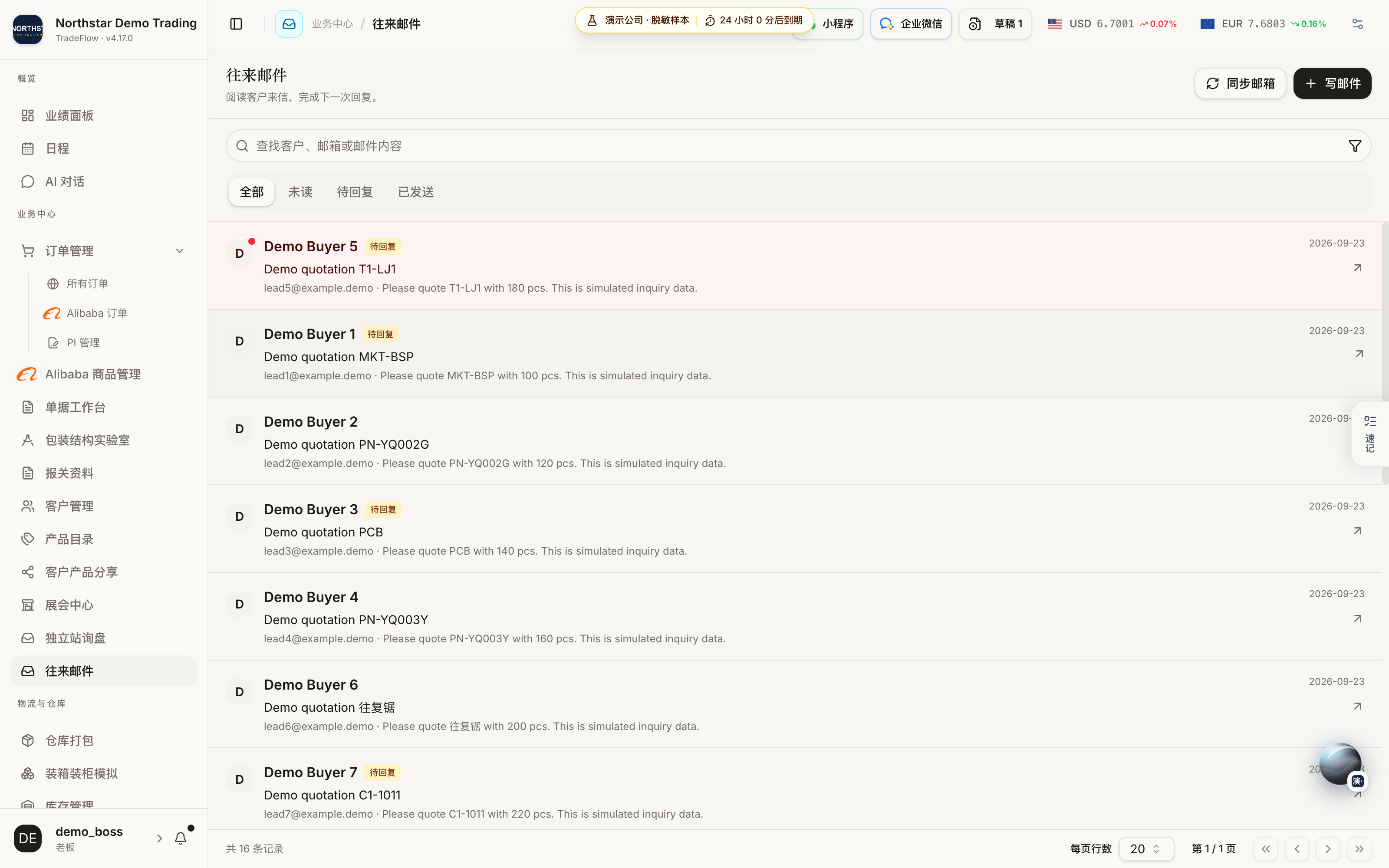Open 包装结构实验室 in sidebar
Viewport: 1389px width, 868px height.
point(103,441)
